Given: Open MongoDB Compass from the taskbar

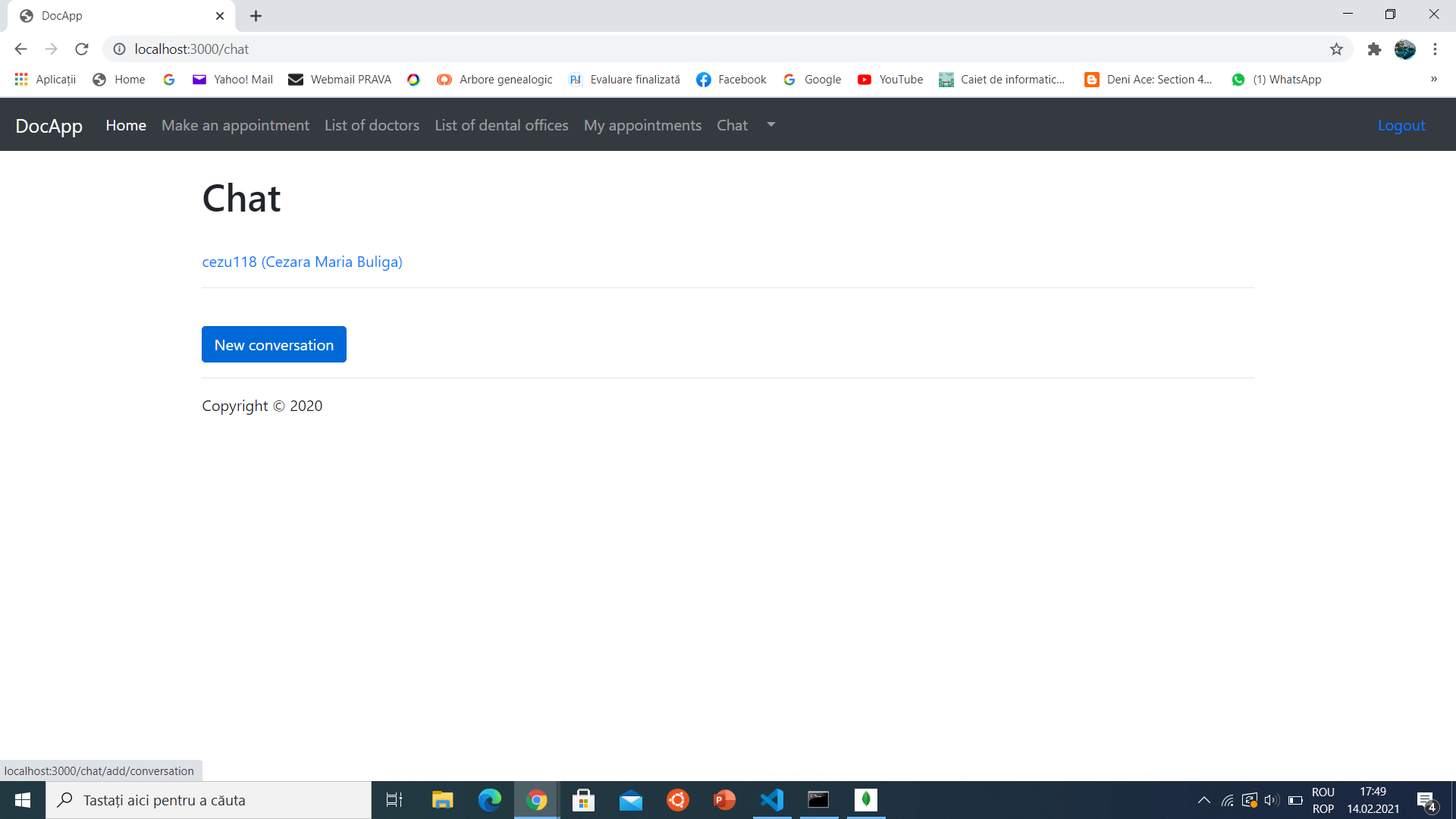Looking at the screenshot, I should [866, 799].
